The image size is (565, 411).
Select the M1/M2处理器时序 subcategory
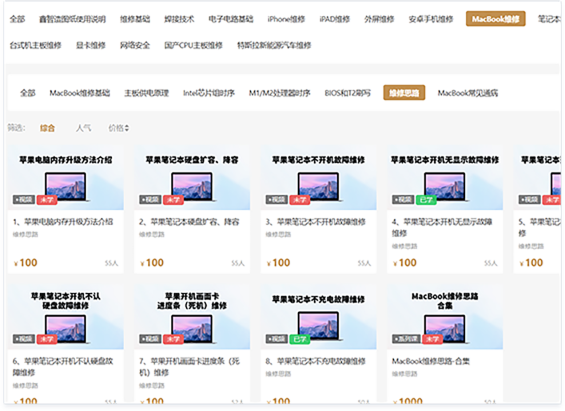point(280,93)
